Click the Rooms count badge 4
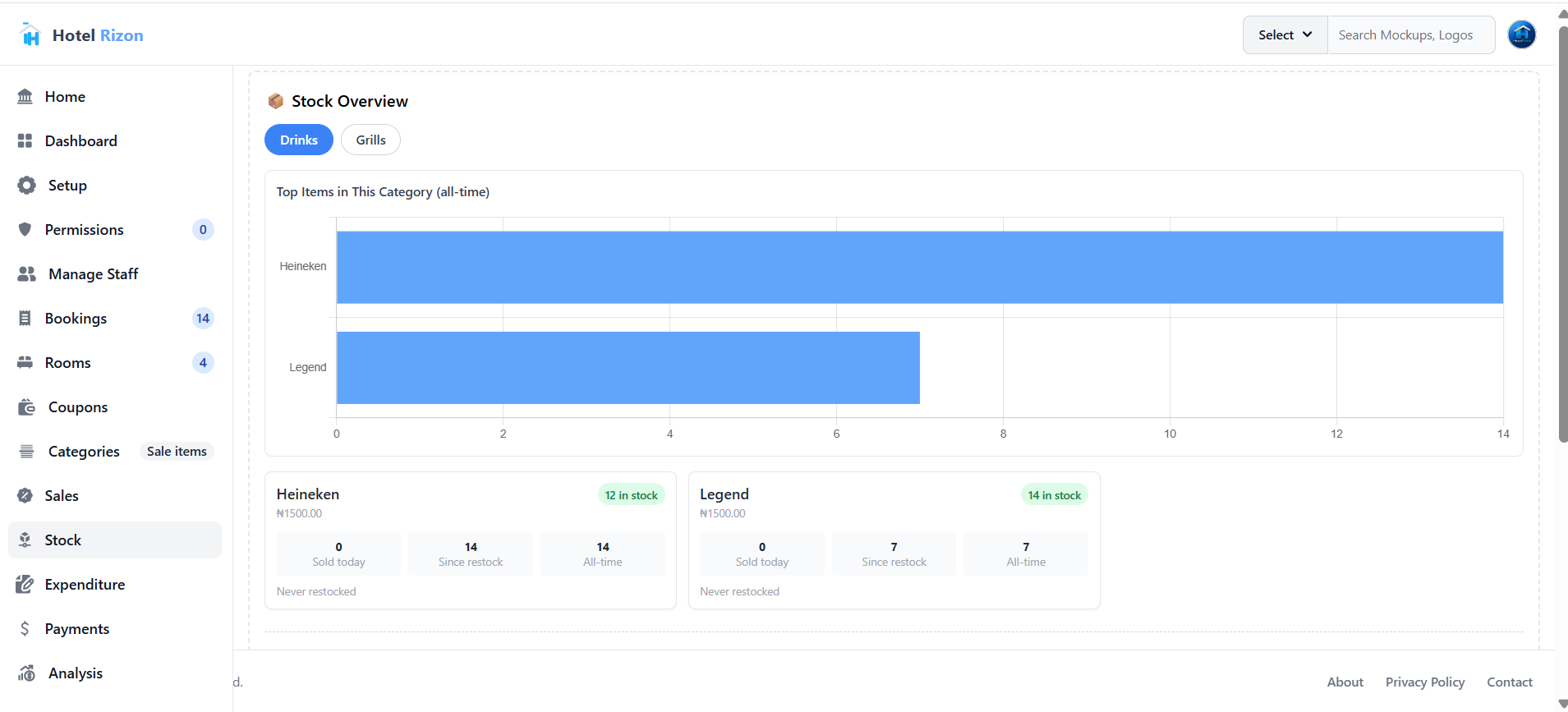Image resolution: width=1568 pixels, height=712 pixels. click(x=203, y=363)
